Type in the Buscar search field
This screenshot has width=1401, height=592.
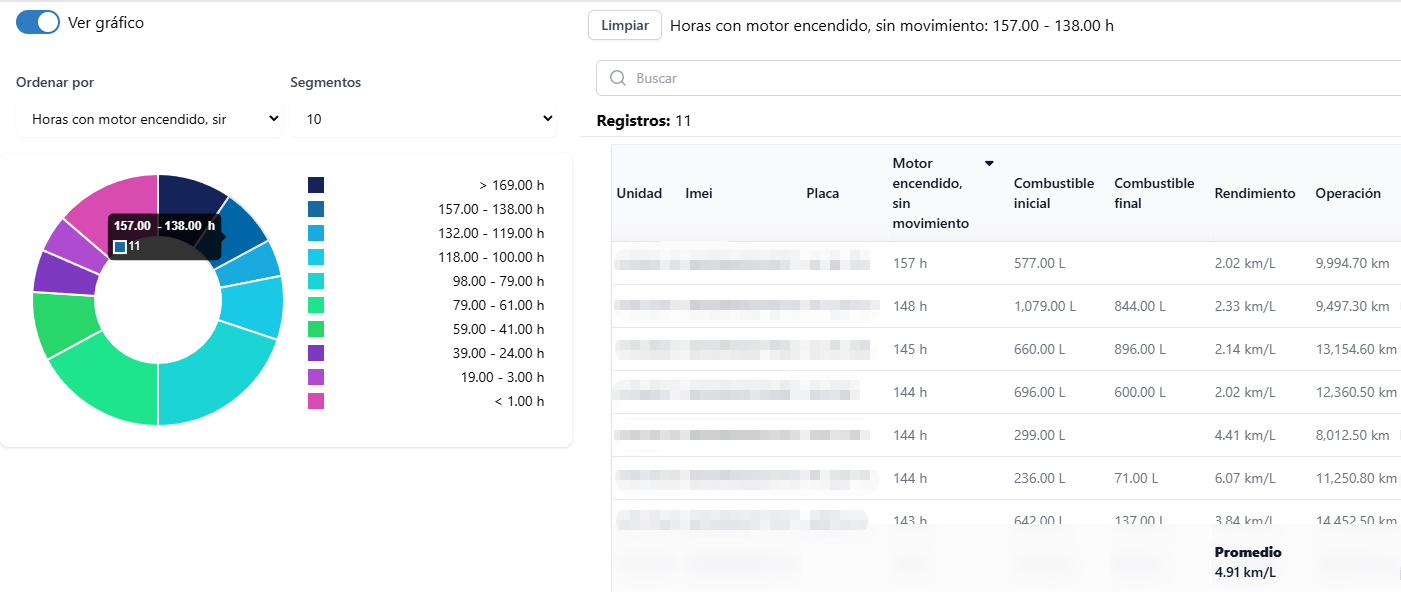click(1000, 78)
